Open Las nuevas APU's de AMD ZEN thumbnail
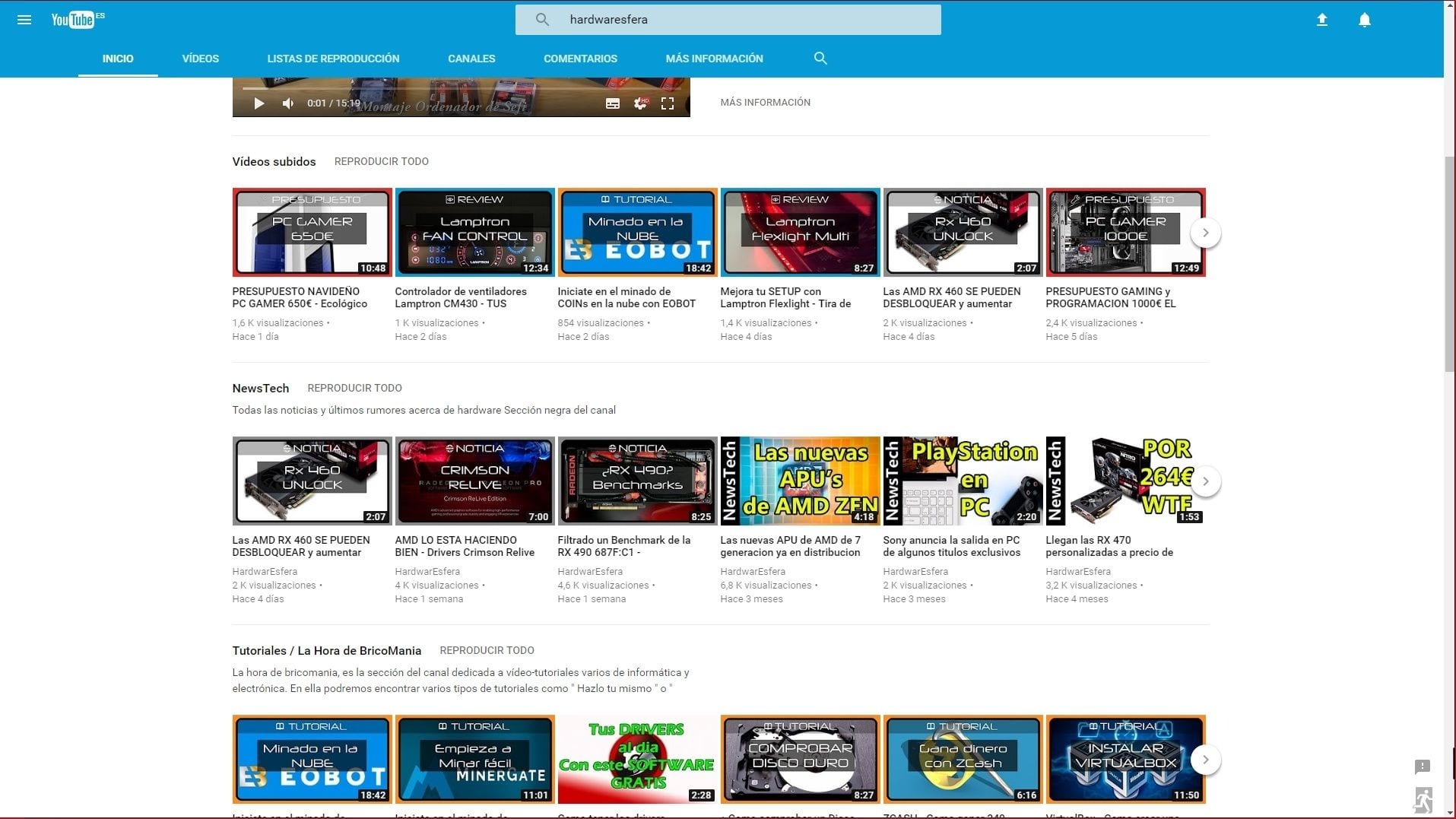 (x=800, y=481)
